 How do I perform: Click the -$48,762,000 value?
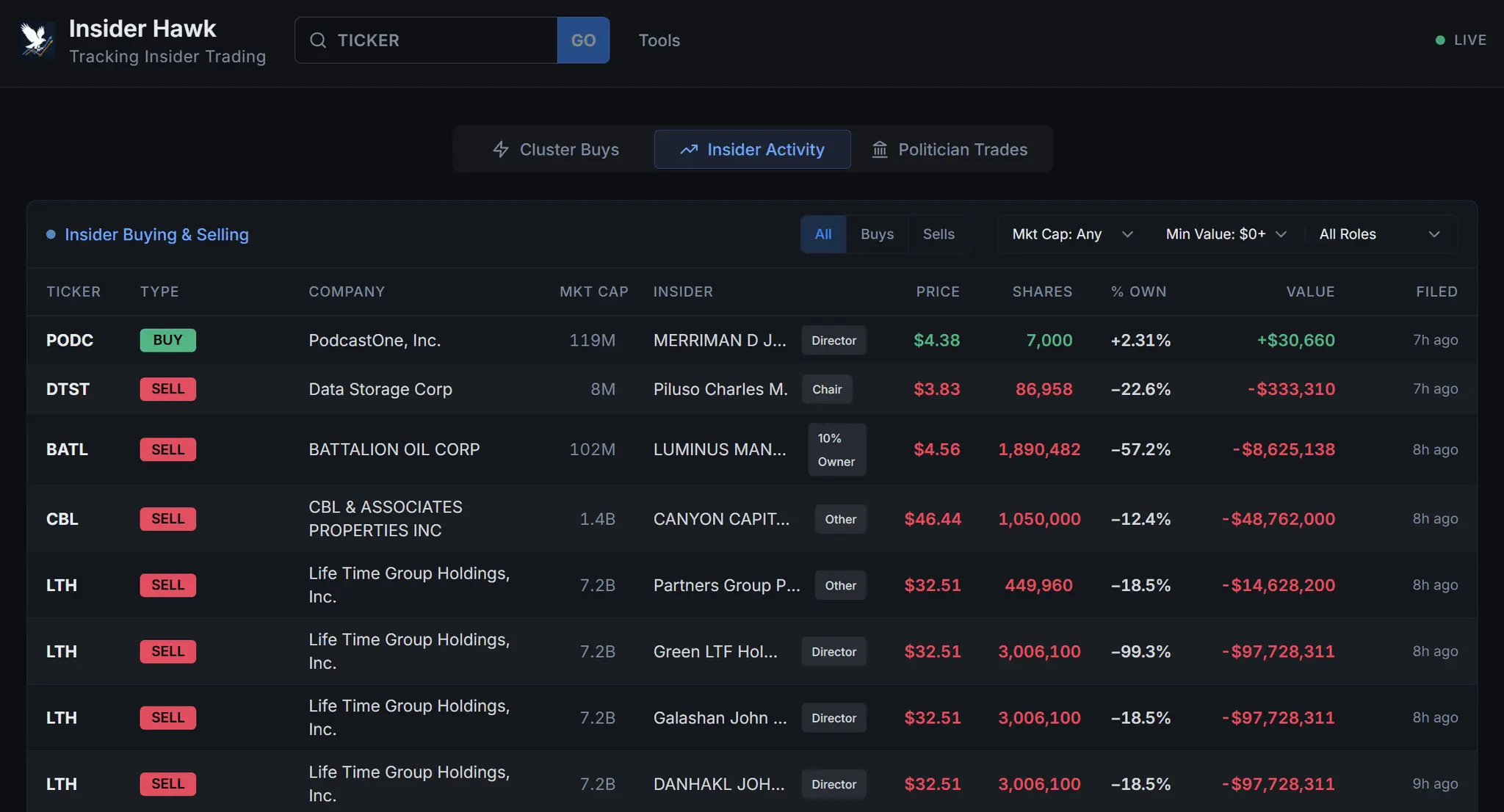click(1279, 519)
